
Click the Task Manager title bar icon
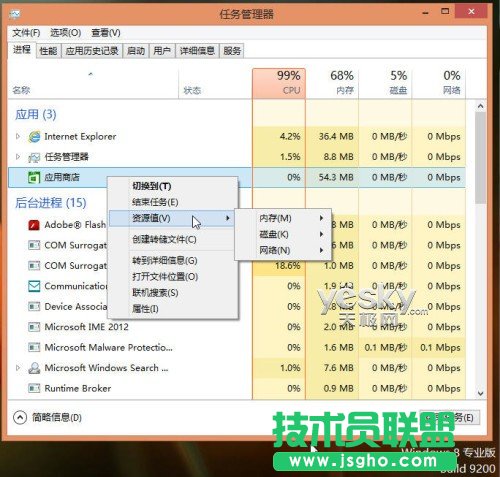[x=15, y=14]
